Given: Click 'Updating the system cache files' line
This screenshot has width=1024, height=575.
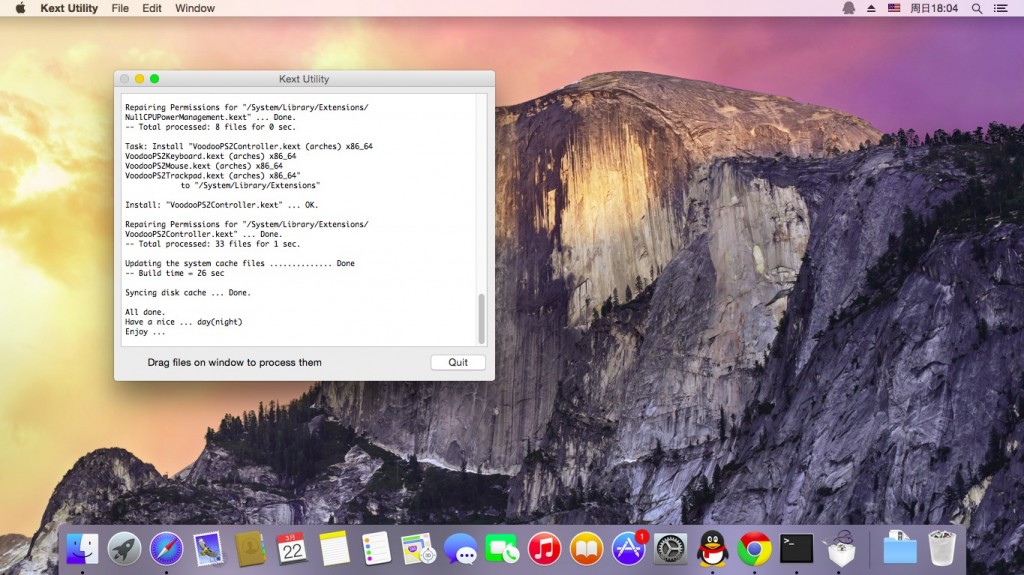Looking at the screenshot, I should point(240,263).
